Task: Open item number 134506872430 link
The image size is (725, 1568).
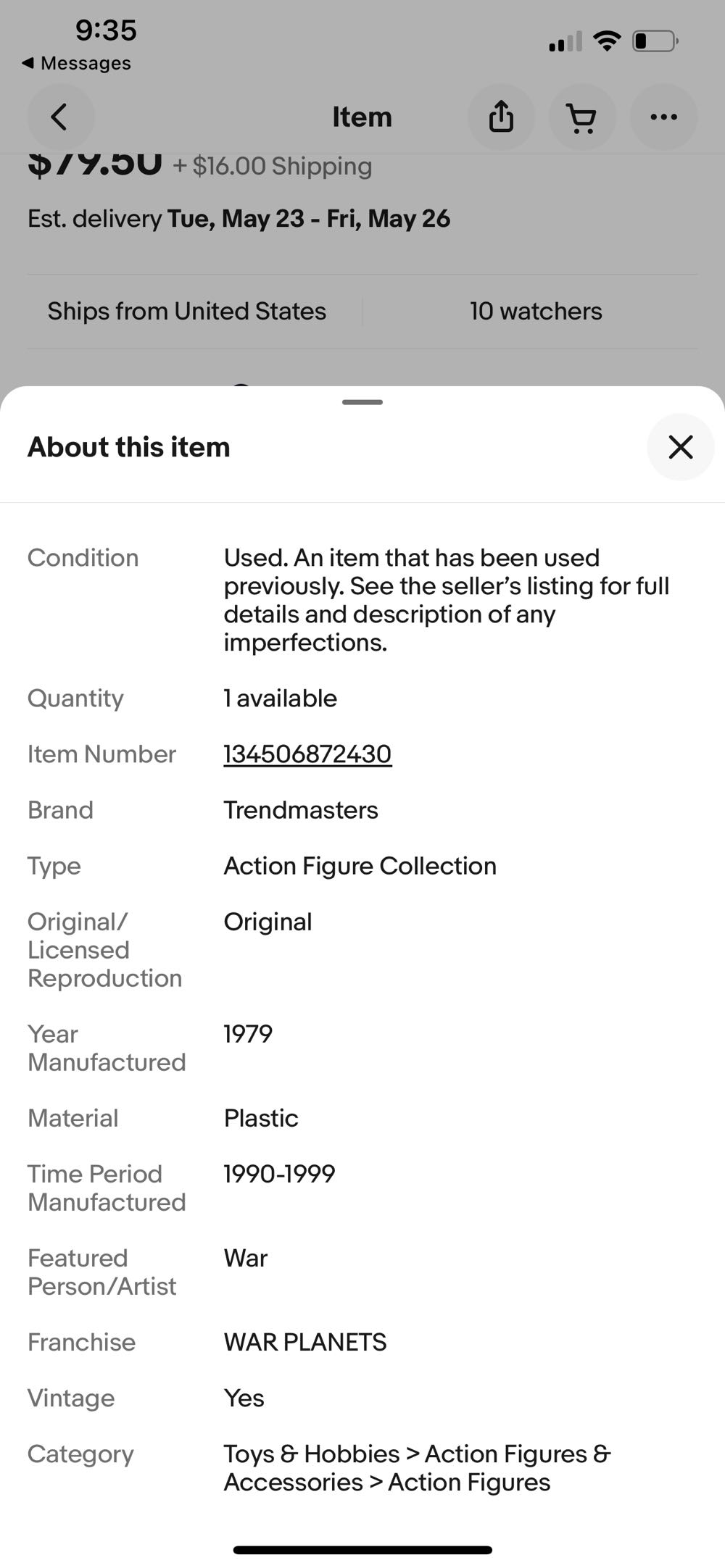Action: [307, 754]
